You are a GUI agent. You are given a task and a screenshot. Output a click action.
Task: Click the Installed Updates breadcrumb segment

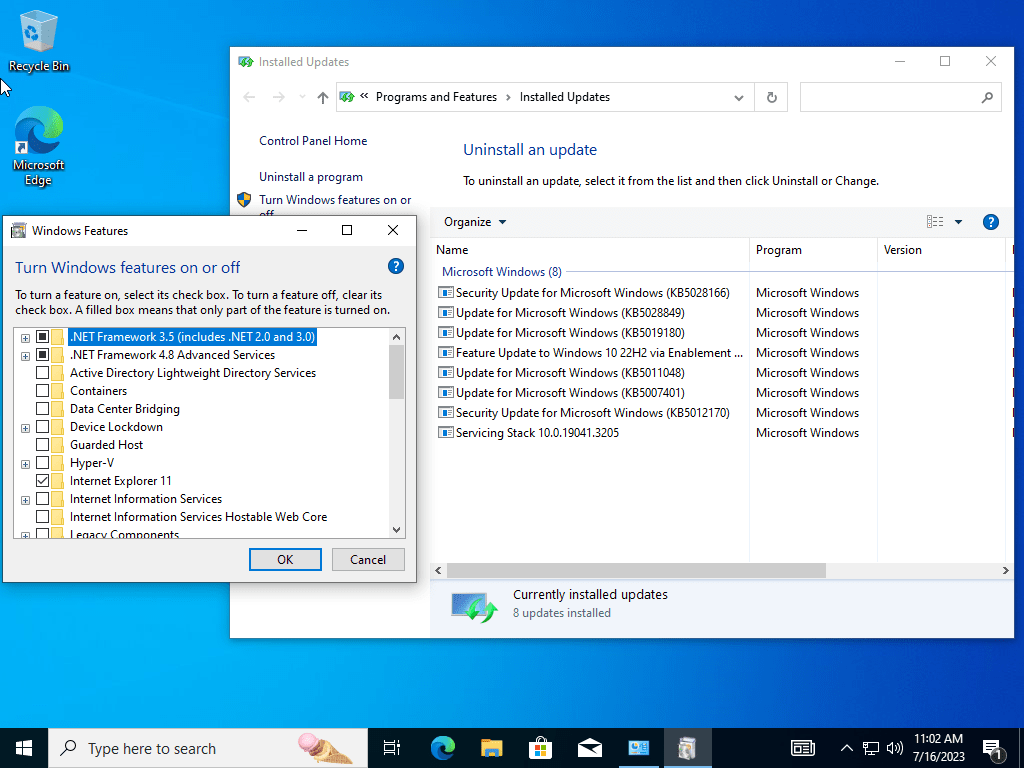click(x=565, y=97)
